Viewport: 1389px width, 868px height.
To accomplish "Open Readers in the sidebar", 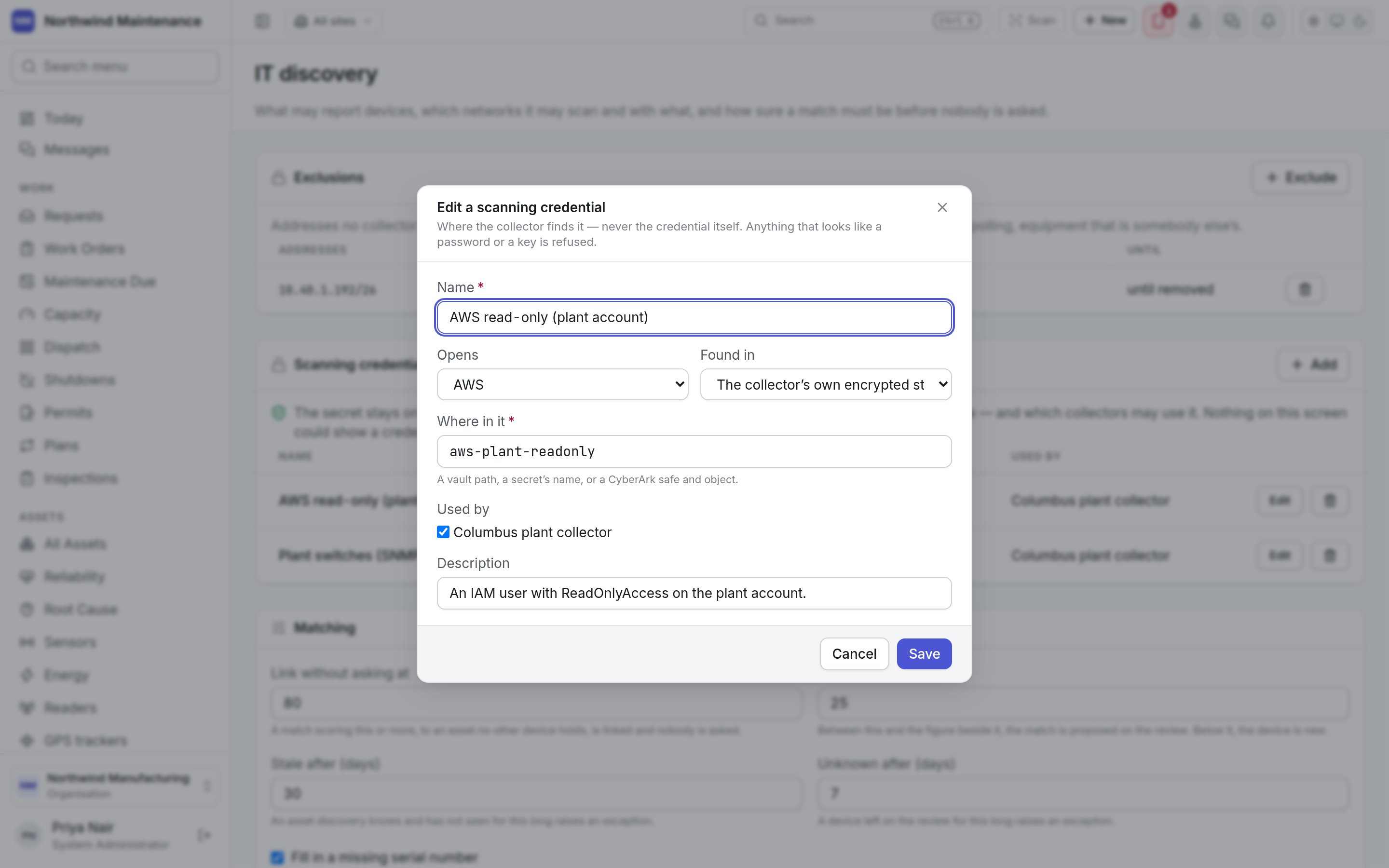I will click(115, 708).
